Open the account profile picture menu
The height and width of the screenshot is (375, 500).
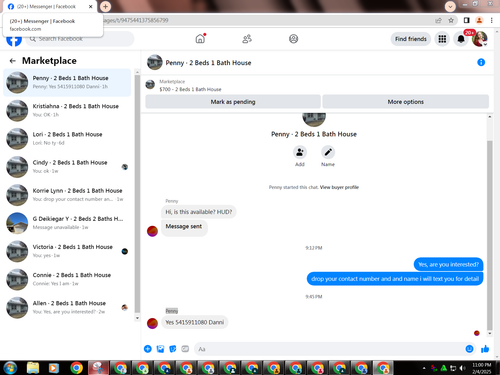pyautogui.click(x=480, y=39)
